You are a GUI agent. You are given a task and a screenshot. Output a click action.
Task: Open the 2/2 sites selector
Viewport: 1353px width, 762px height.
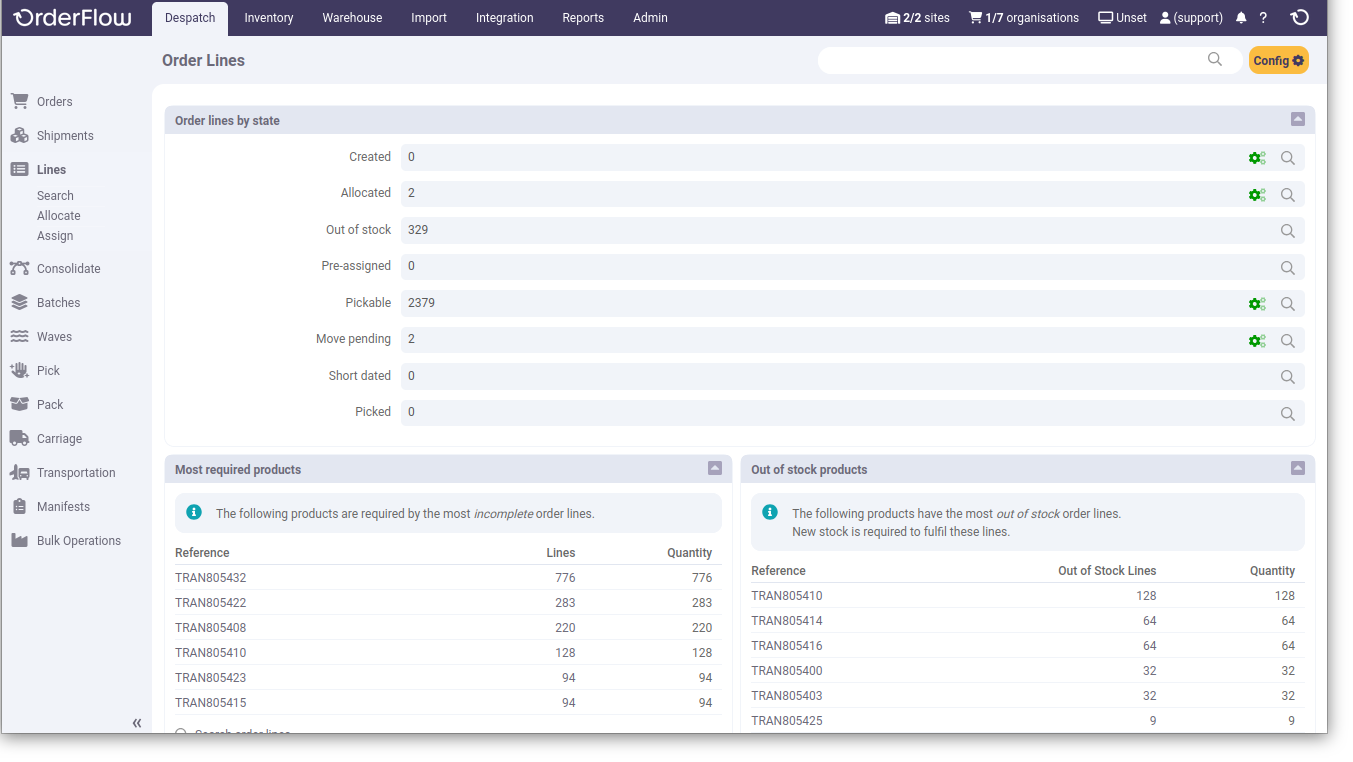point(916,17)
